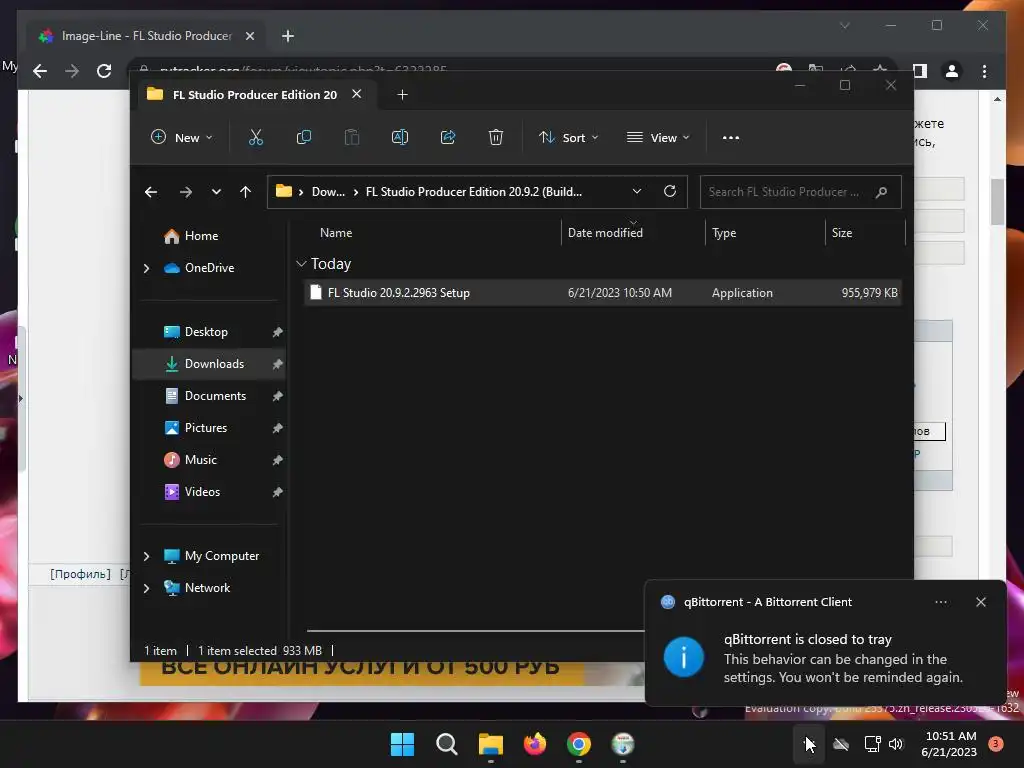Dismiss the qBittorrent notification
This screenshot has width=1024, height=768.
click(980, 602)
